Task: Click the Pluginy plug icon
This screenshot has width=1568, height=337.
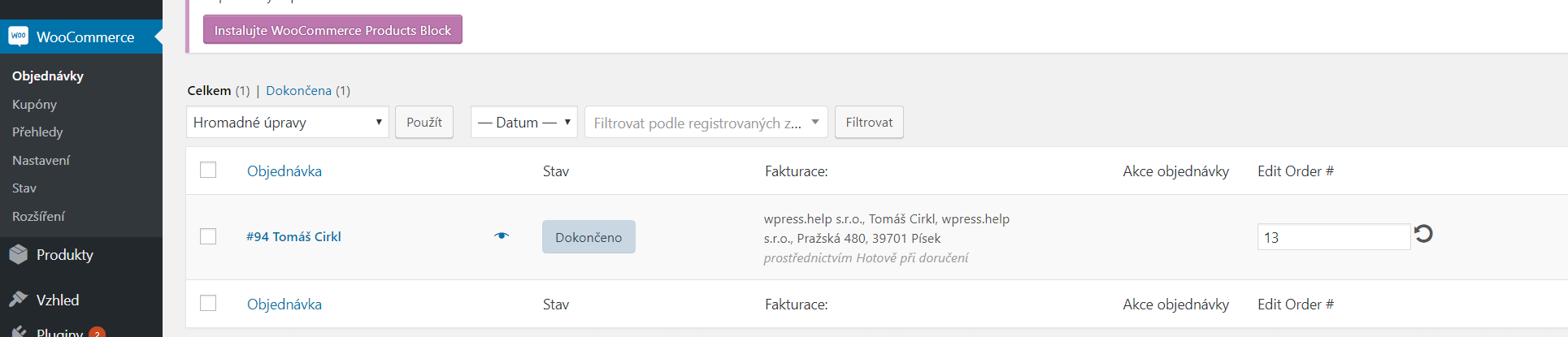Action: coord(19,332)
